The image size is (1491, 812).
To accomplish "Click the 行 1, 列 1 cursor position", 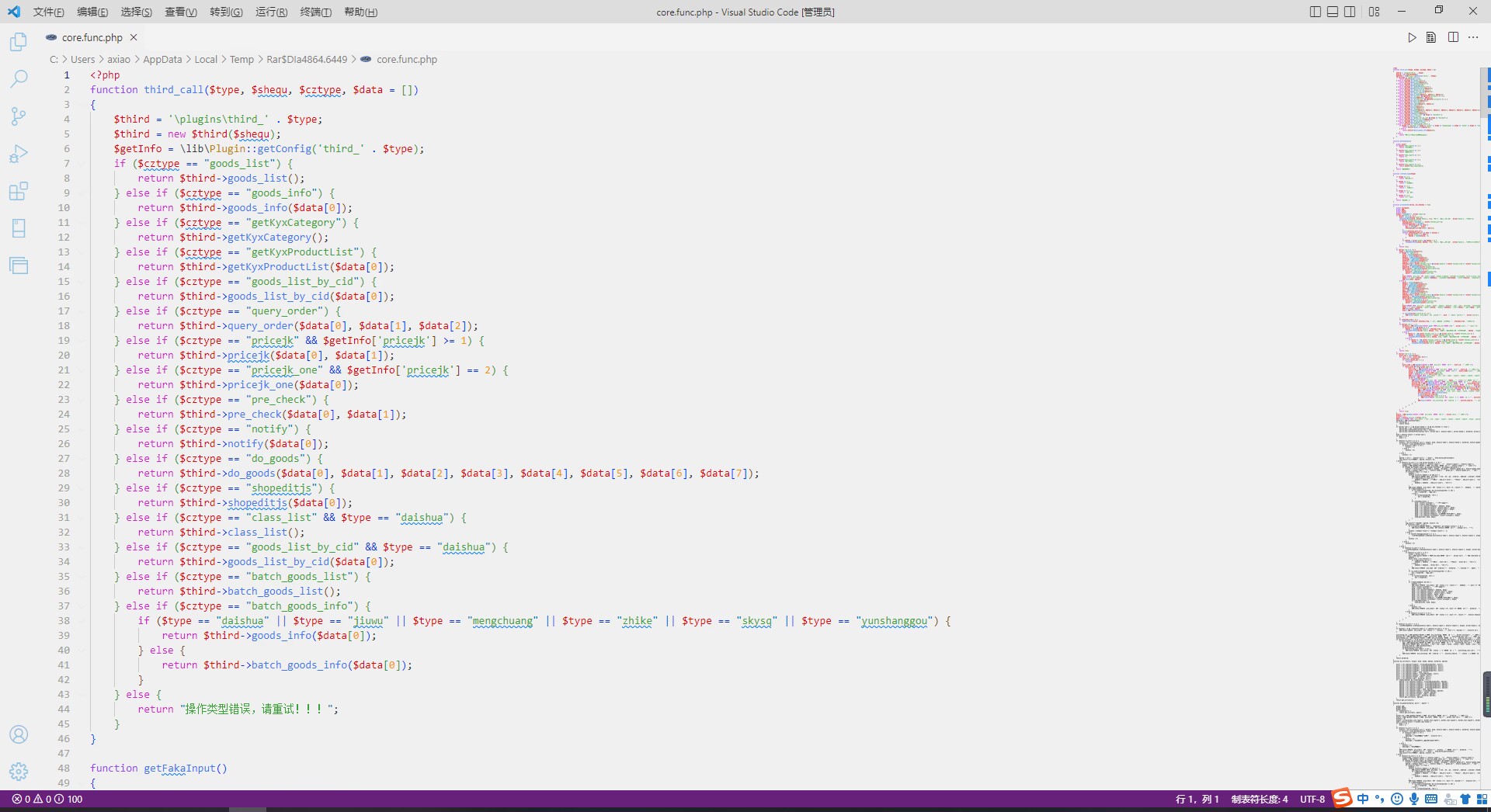I will point(1197,799).
